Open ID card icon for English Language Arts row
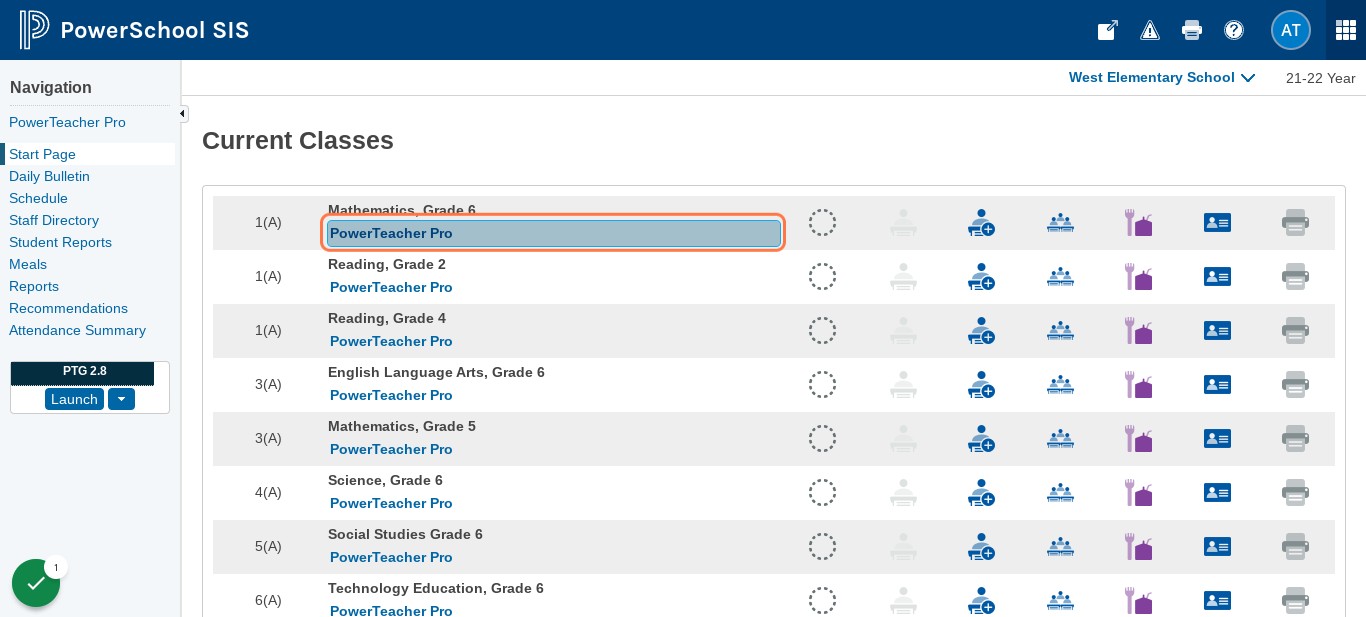 tap(1217, 385)
